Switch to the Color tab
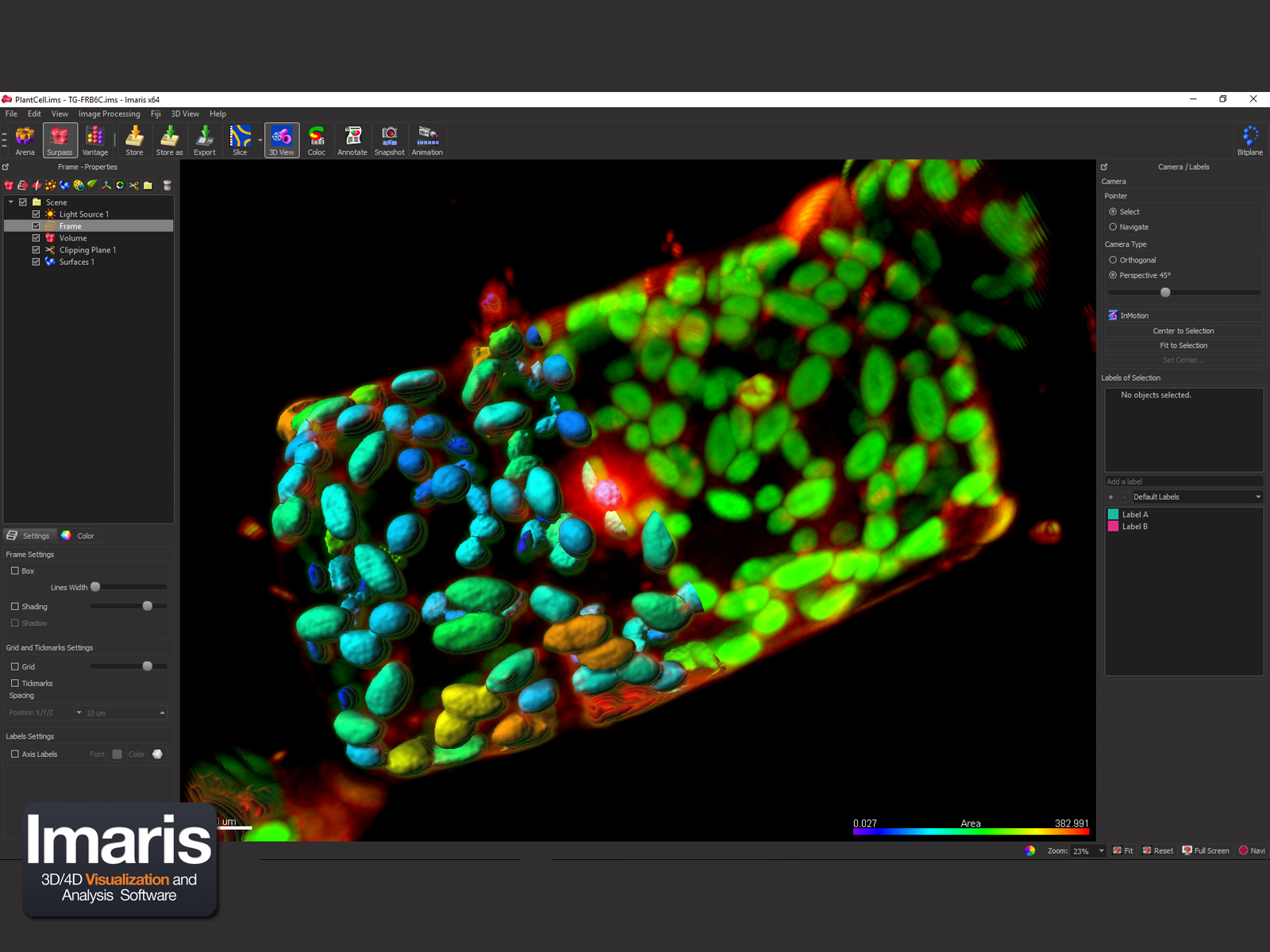 79,536
